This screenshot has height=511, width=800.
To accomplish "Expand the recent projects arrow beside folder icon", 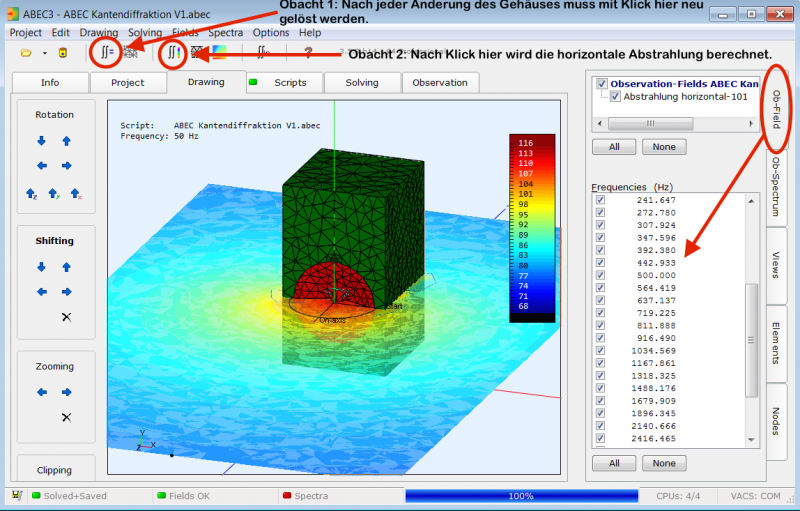I will (44, 53).
